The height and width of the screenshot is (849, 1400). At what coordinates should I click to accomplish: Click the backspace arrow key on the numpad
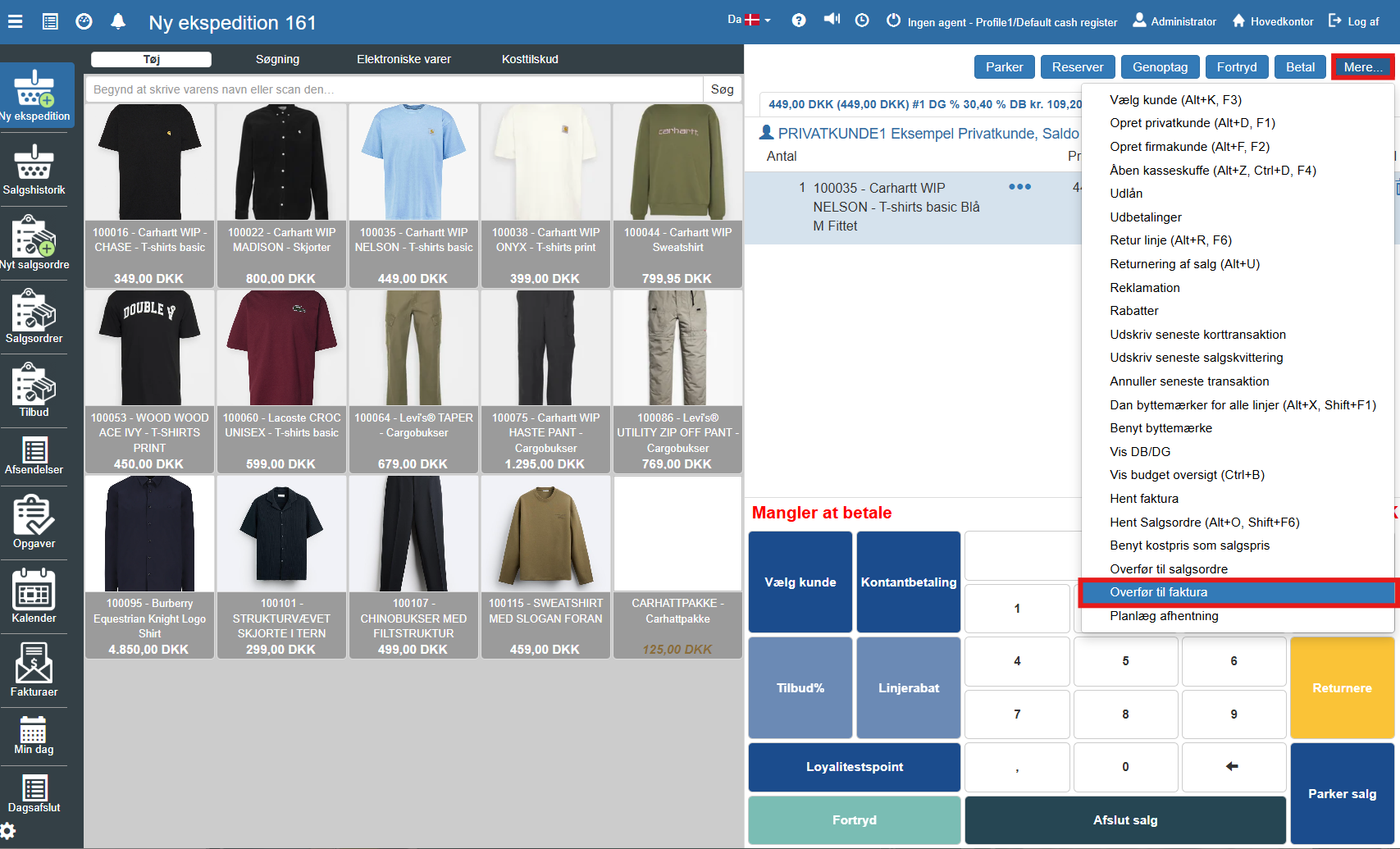click(x=1233, y=767)
